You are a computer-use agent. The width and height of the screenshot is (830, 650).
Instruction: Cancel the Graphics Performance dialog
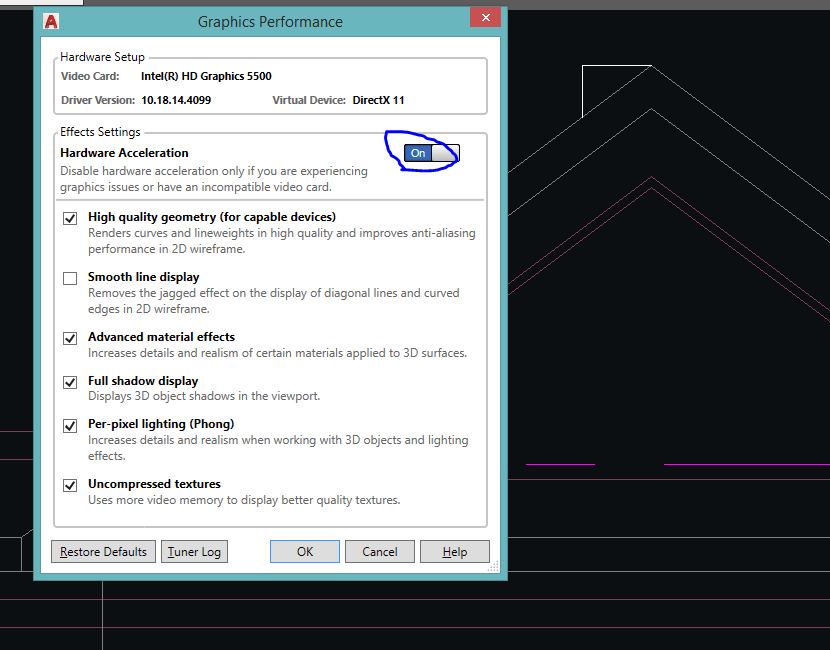379,551
